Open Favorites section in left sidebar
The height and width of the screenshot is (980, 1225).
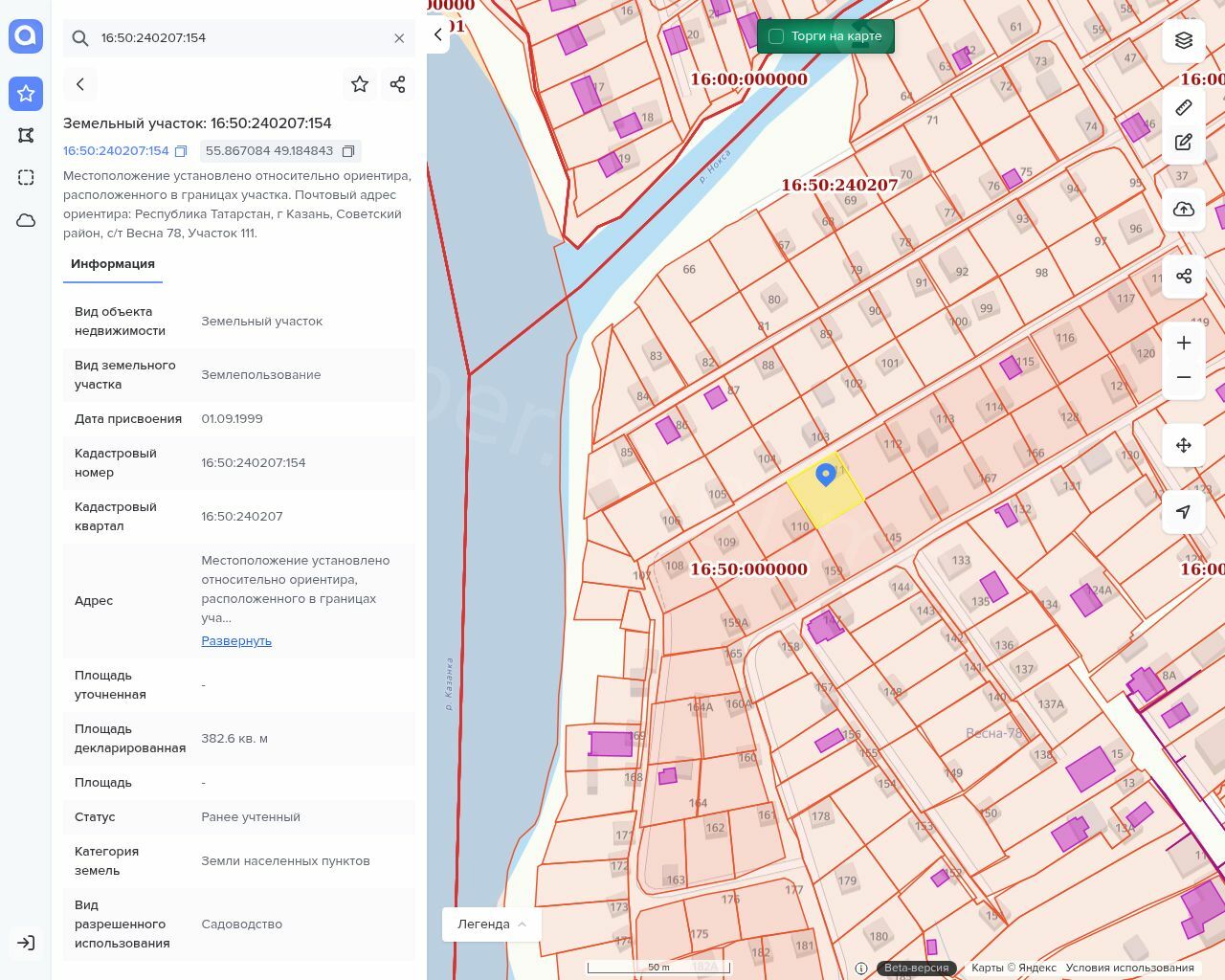(x=26, y=94)
